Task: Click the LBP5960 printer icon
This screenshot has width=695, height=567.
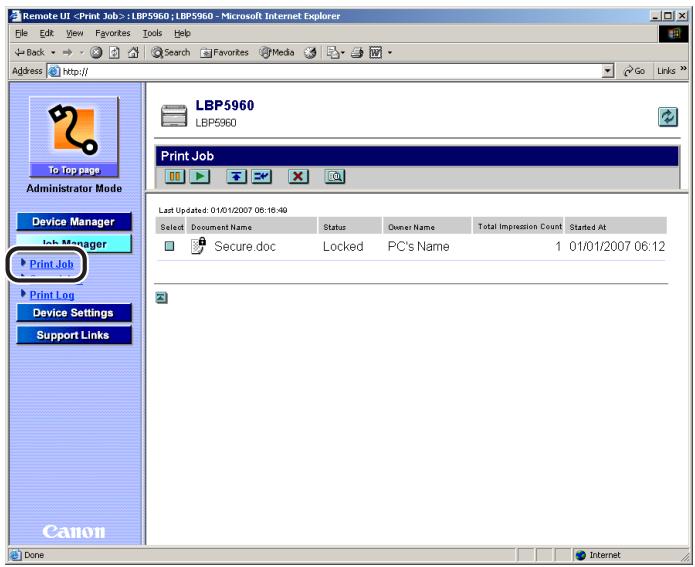Action: click(x=174, y=116)
